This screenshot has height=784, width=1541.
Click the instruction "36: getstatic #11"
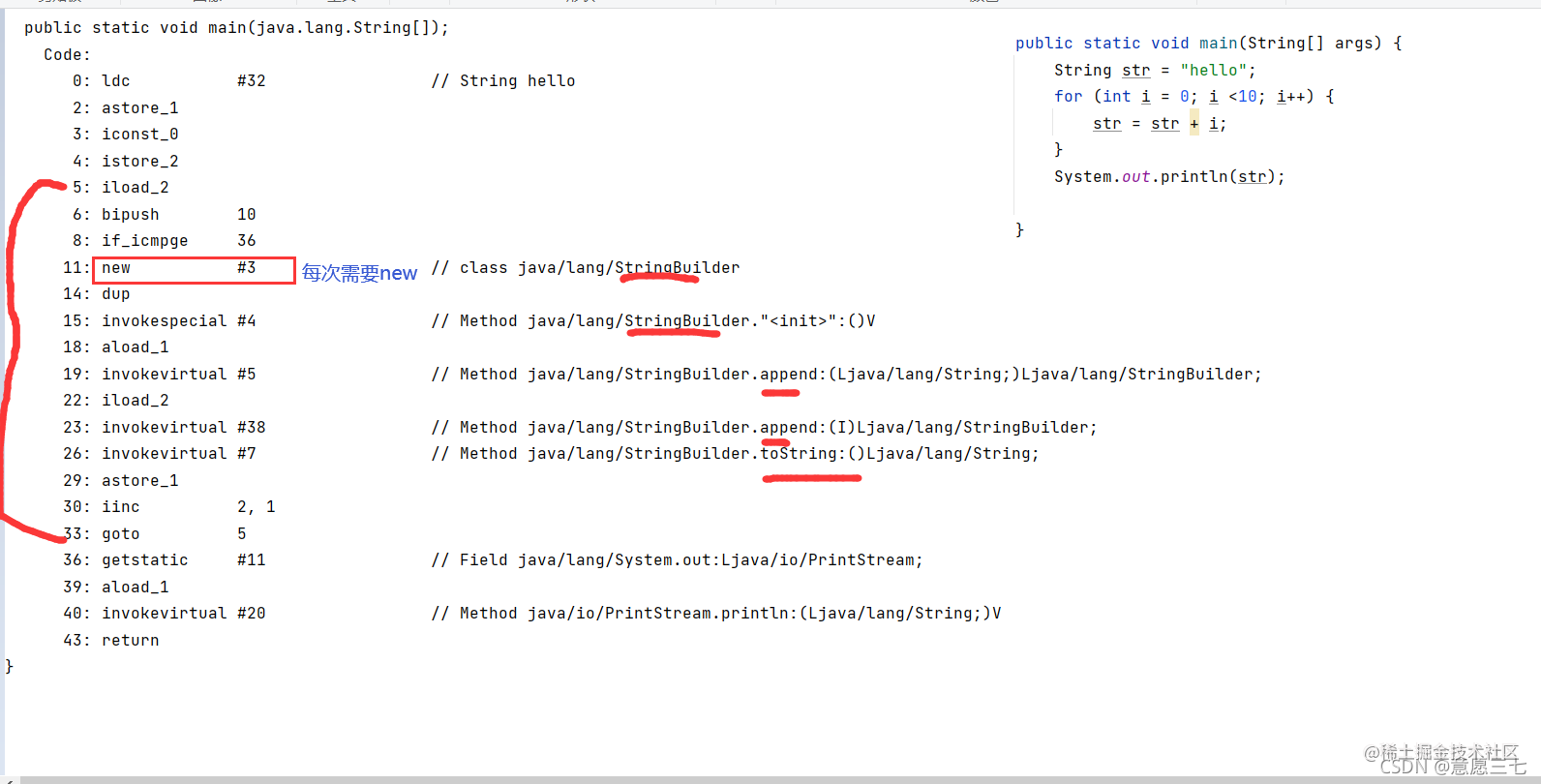[x=165, y=560]
